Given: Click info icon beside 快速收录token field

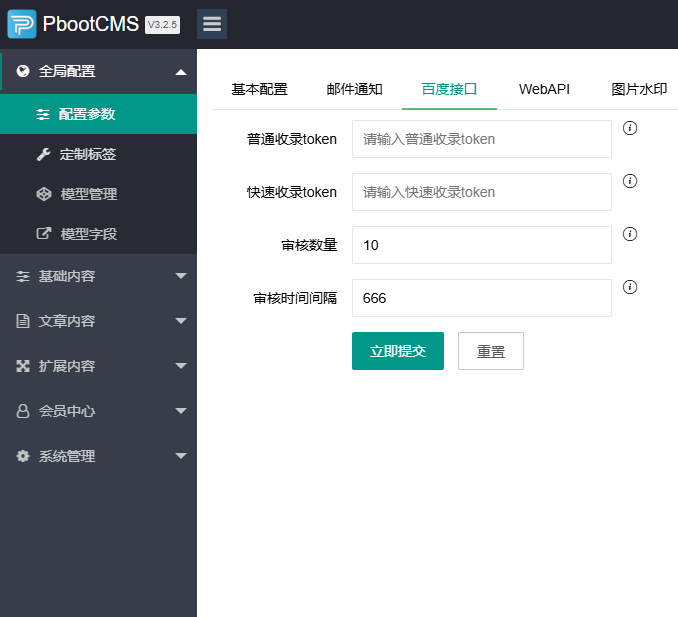Looking at the screenshot, I should [630, 181].
